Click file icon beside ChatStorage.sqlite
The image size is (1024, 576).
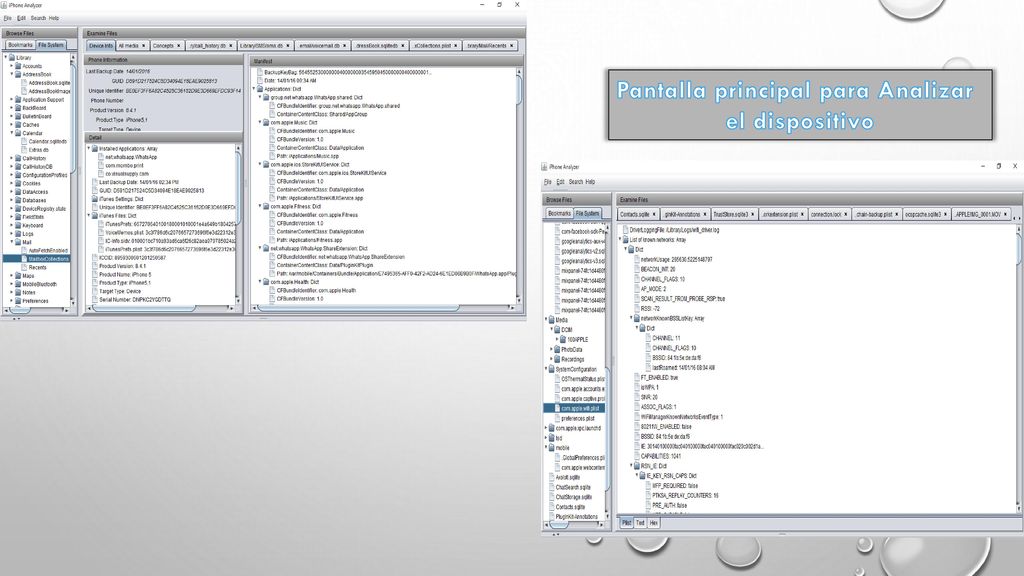(552, 497)
